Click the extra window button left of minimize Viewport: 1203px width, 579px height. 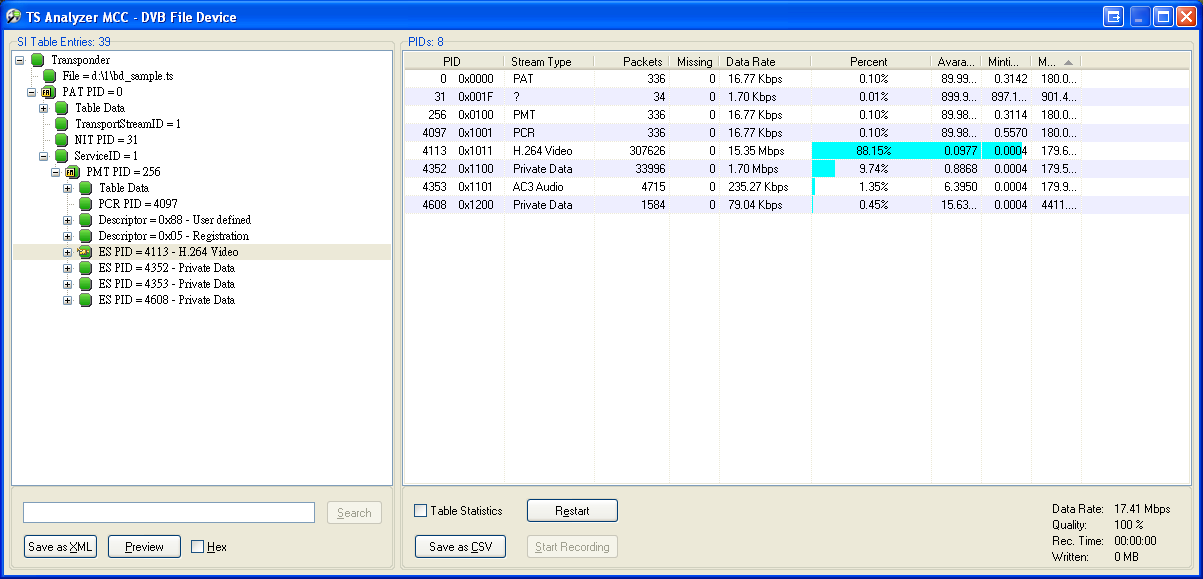pos(1114,17)
